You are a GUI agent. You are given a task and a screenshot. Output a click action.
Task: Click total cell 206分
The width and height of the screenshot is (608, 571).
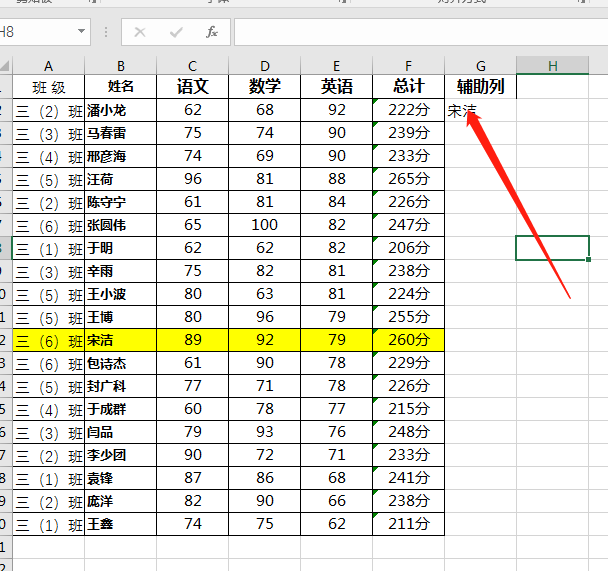point(408,248)
